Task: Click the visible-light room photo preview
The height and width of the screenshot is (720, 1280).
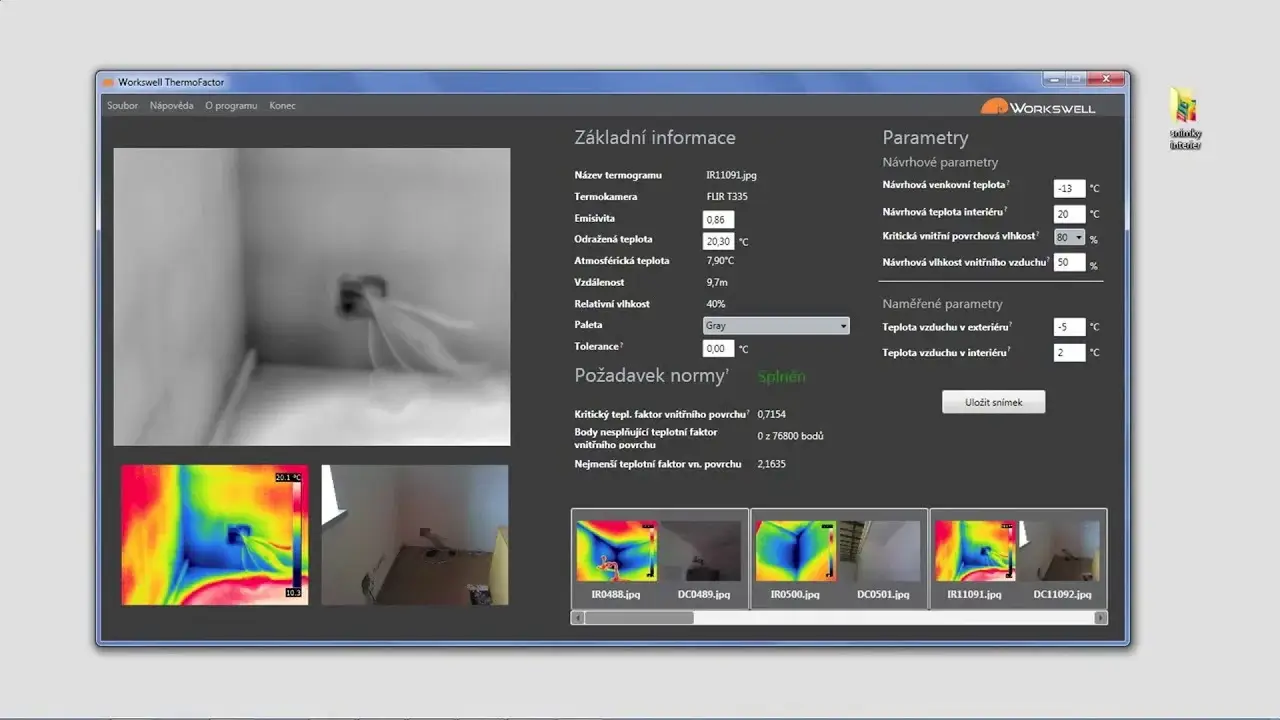Action: coord(415,535)
